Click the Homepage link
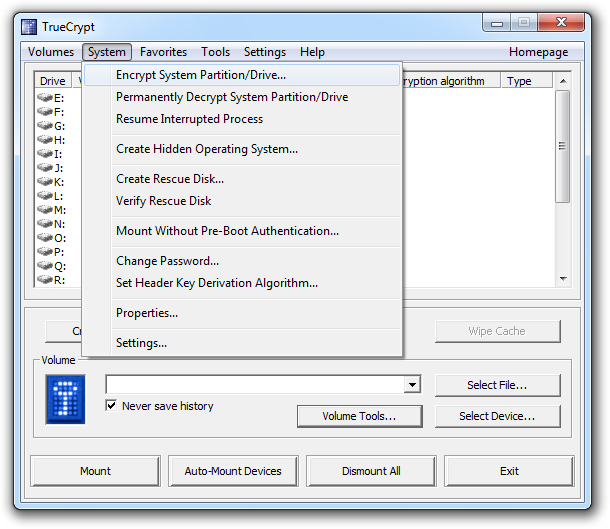 (x=538, y=52)
